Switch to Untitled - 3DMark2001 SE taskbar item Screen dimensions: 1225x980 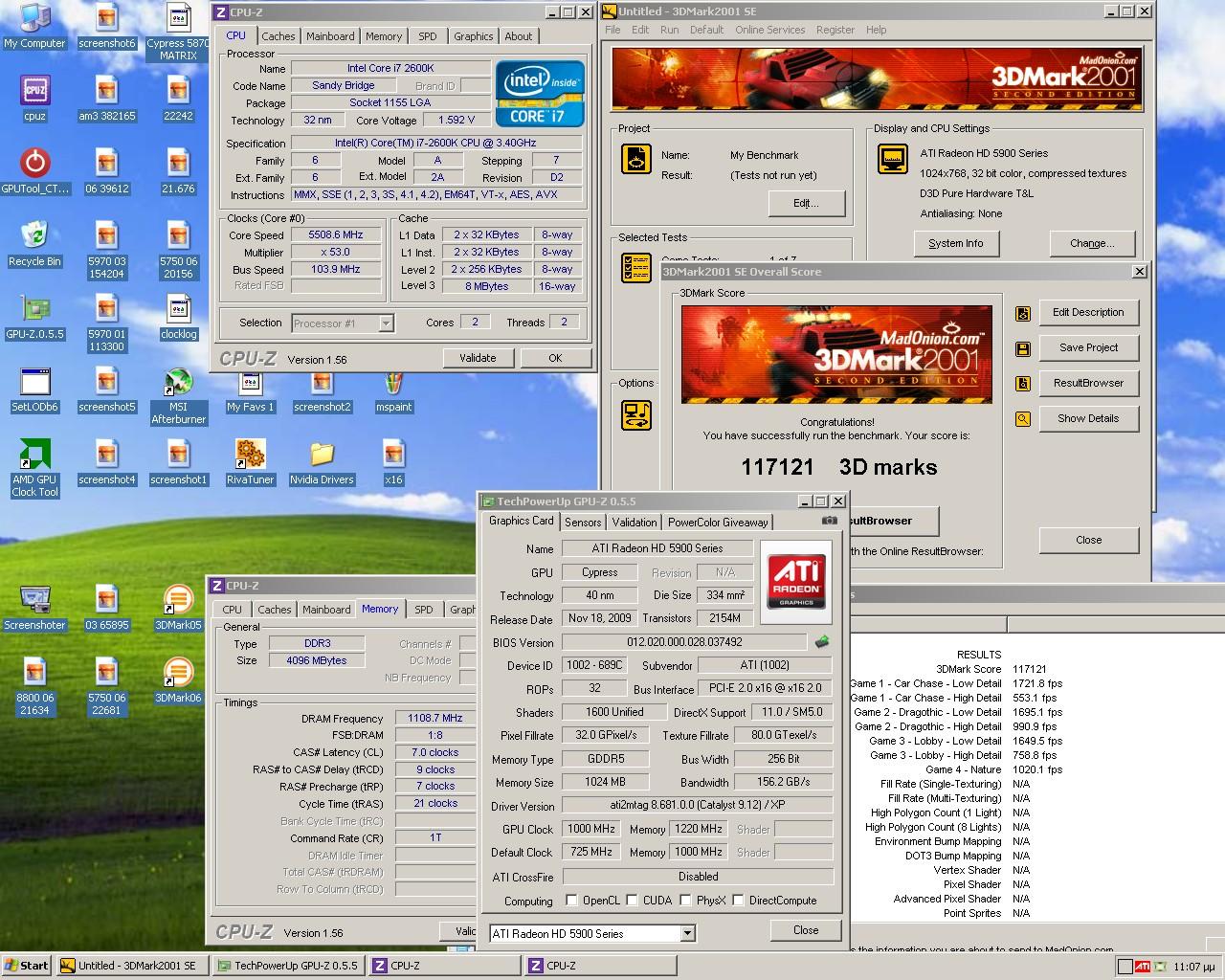[132, 966]
